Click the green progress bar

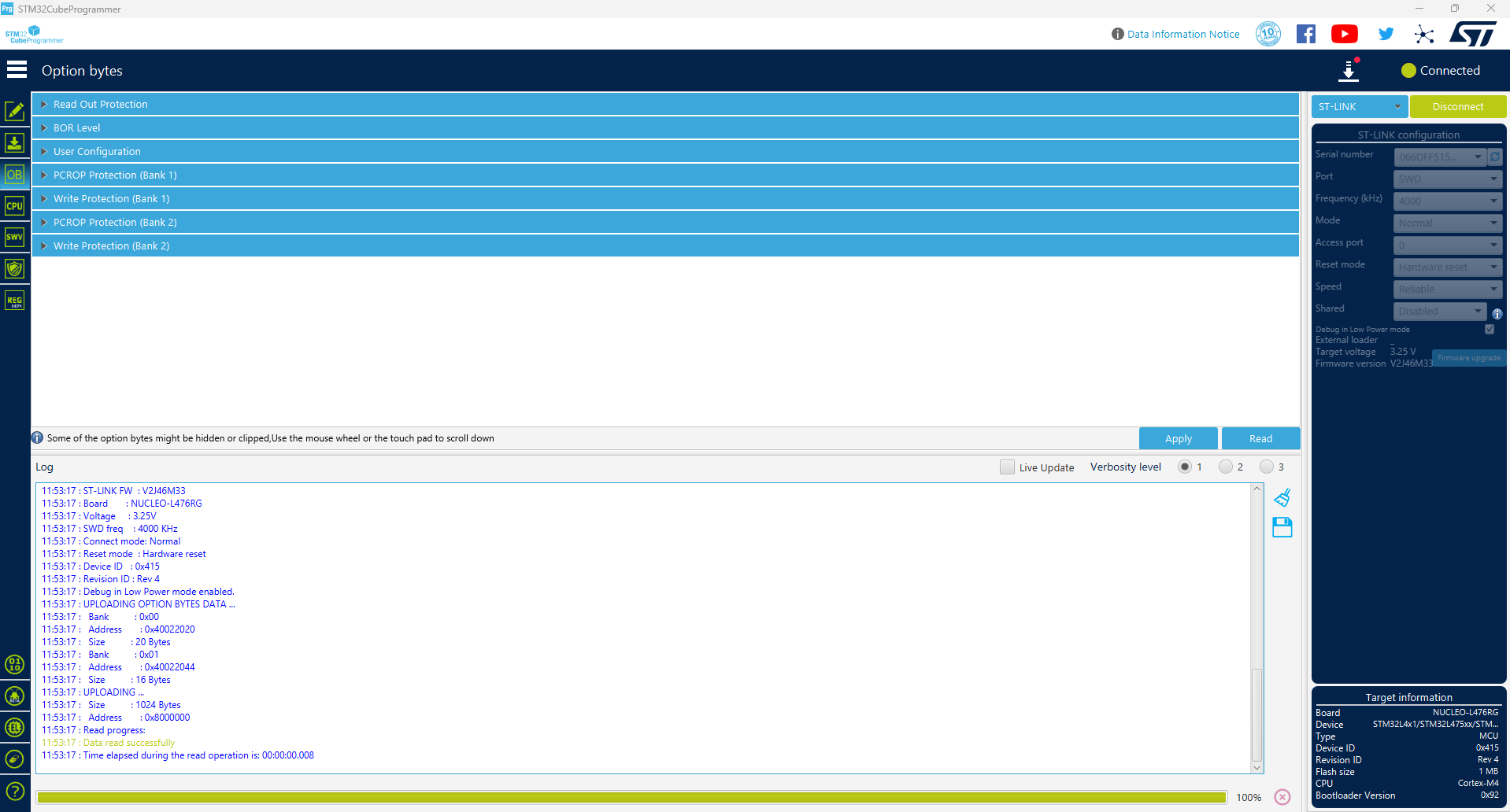pyautogui.click(x=631, y=797)
